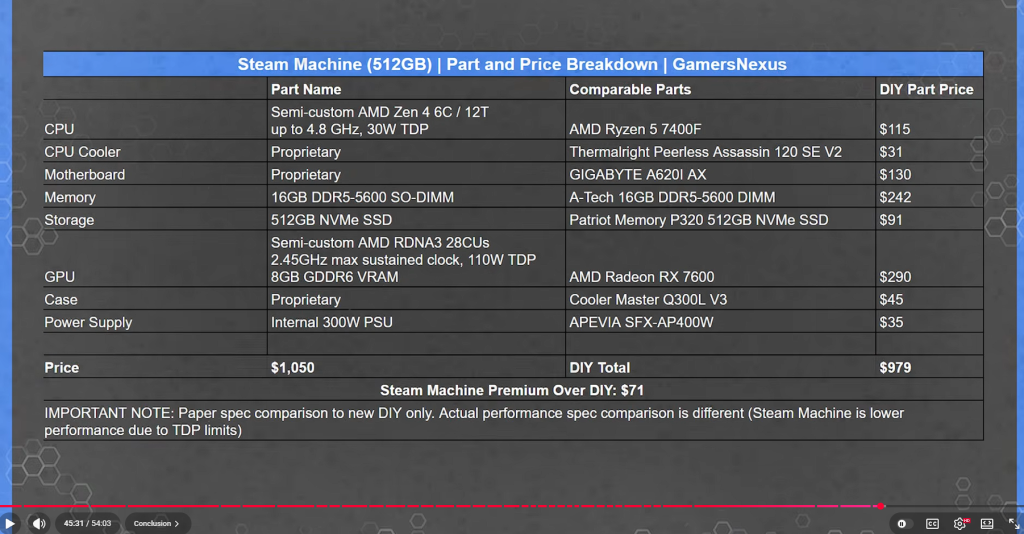The image size is (1024, 534).
Task: Resume the video with the play button
Action: (x=10, y=524)
